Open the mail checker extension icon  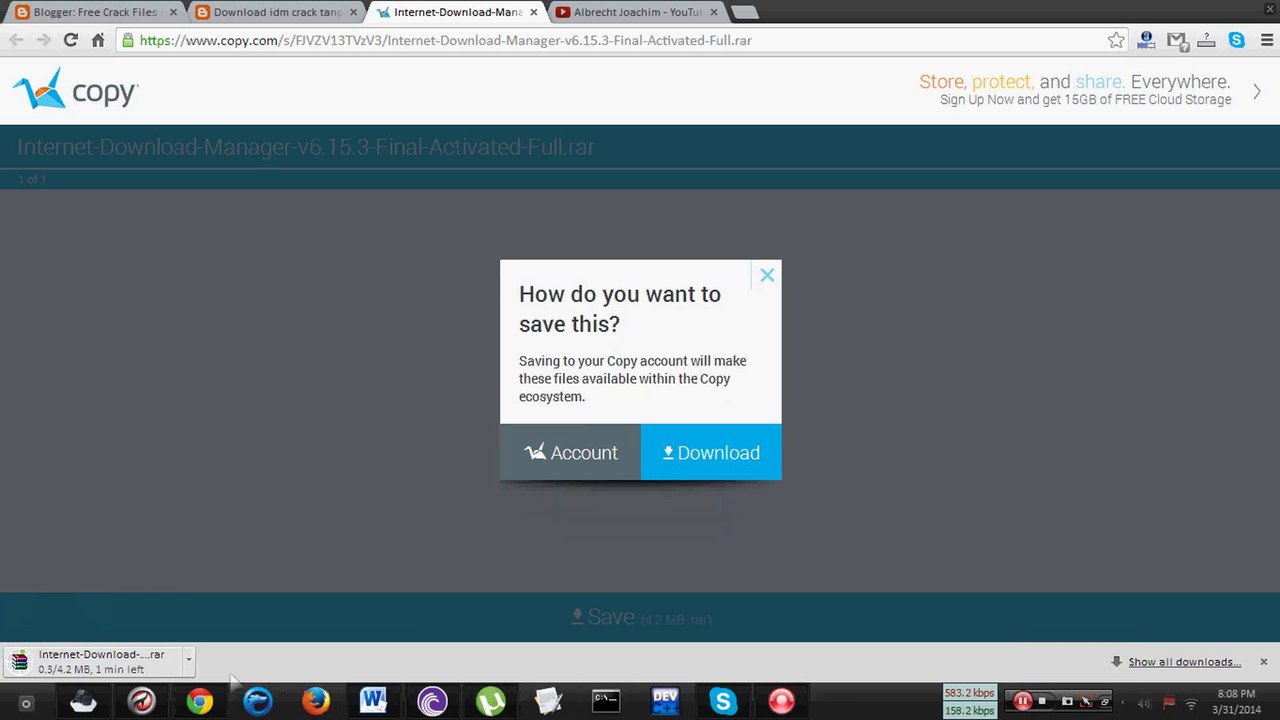point(1177,40)
